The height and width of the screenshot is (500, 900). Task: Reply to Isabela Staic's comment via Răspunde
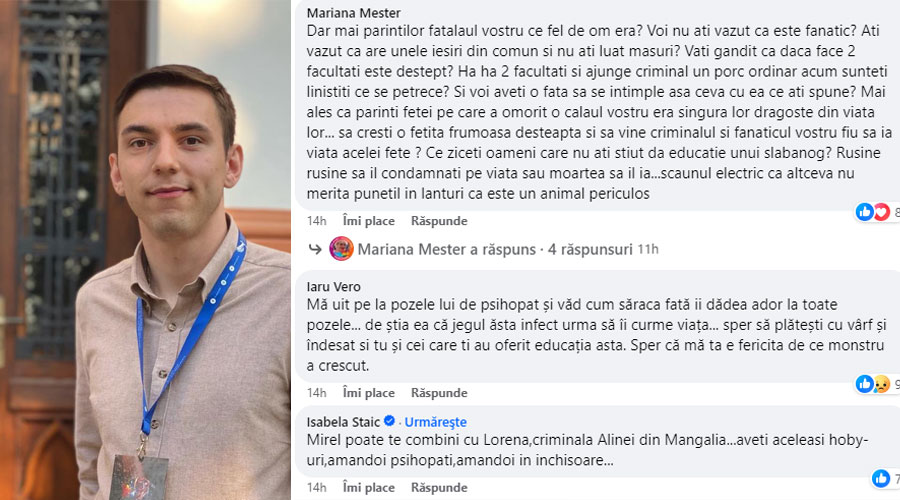pyautogui.click(x=439, y=488)
